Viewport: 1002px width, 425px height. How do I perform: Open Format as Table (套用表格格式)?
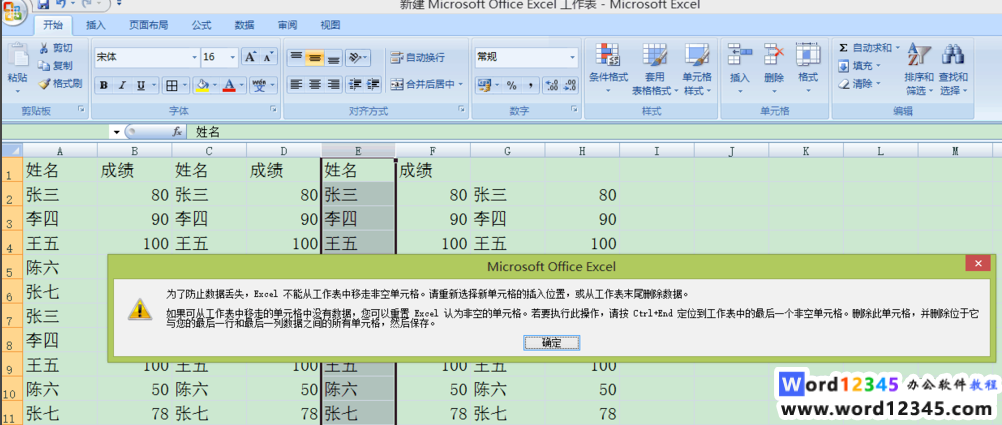tap(654, 69)
